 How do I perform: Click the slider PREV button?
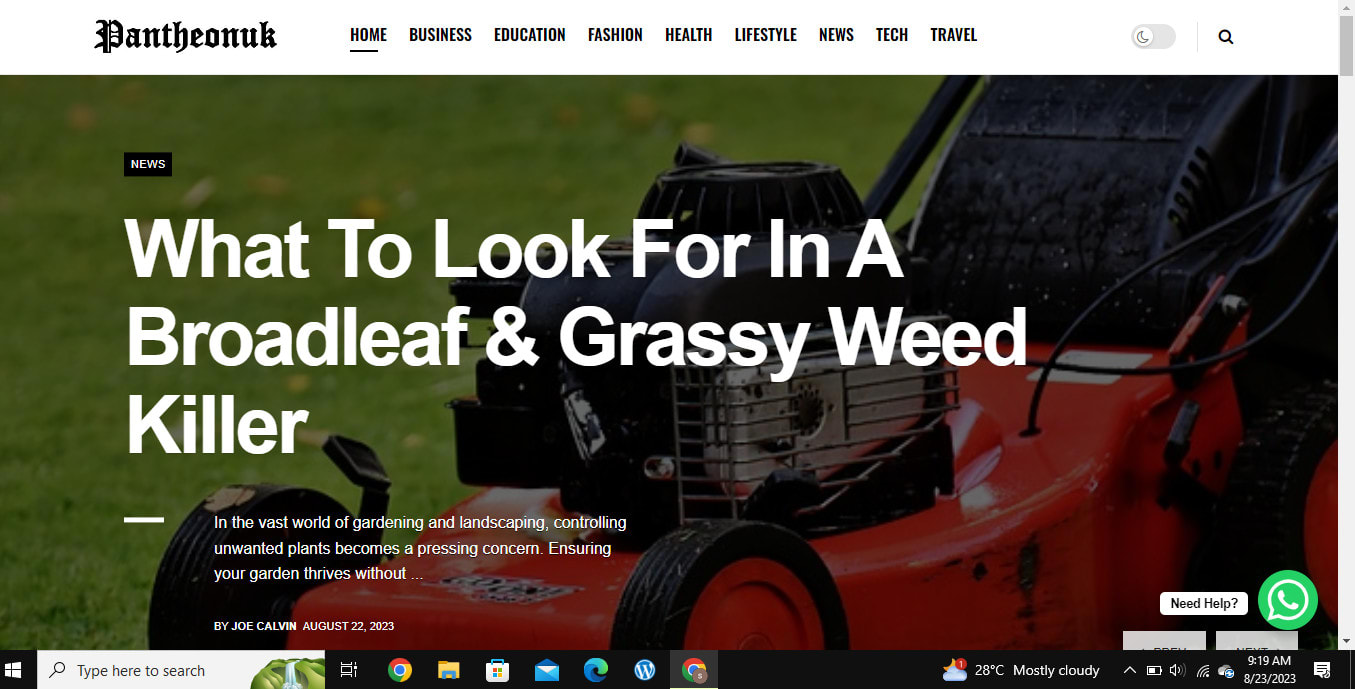pyautogui.click(x=1164, y=641)
